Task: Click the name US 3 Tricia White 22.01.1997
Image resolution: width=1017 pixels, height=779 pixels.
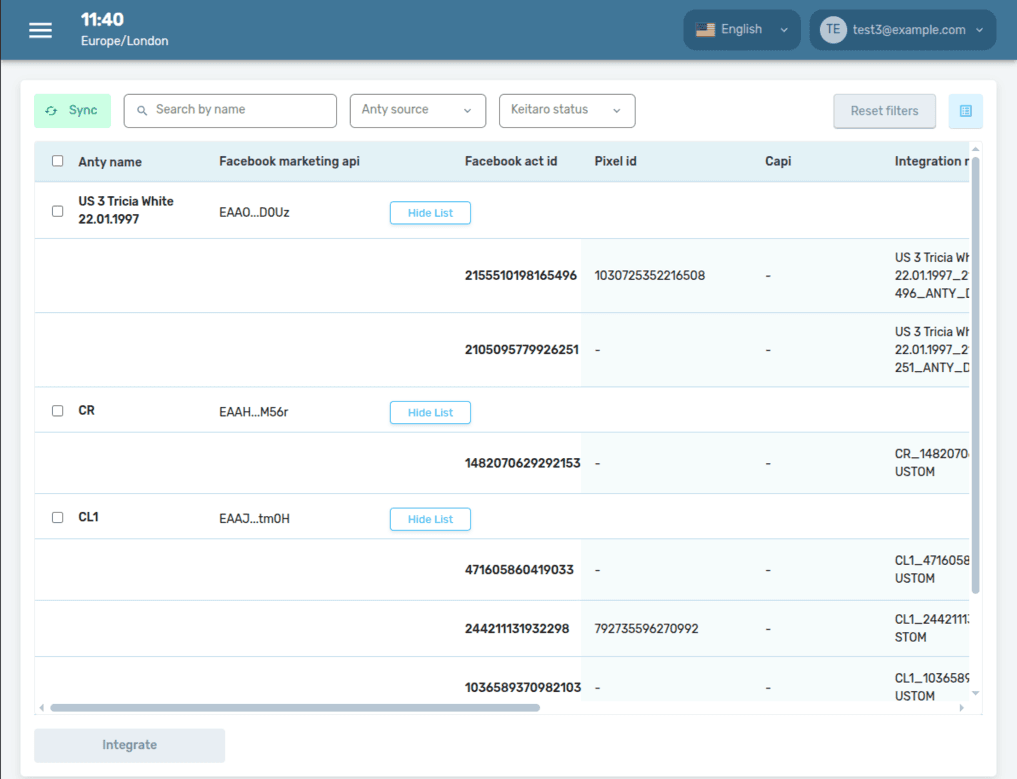Action: click(x=126, y=210)
